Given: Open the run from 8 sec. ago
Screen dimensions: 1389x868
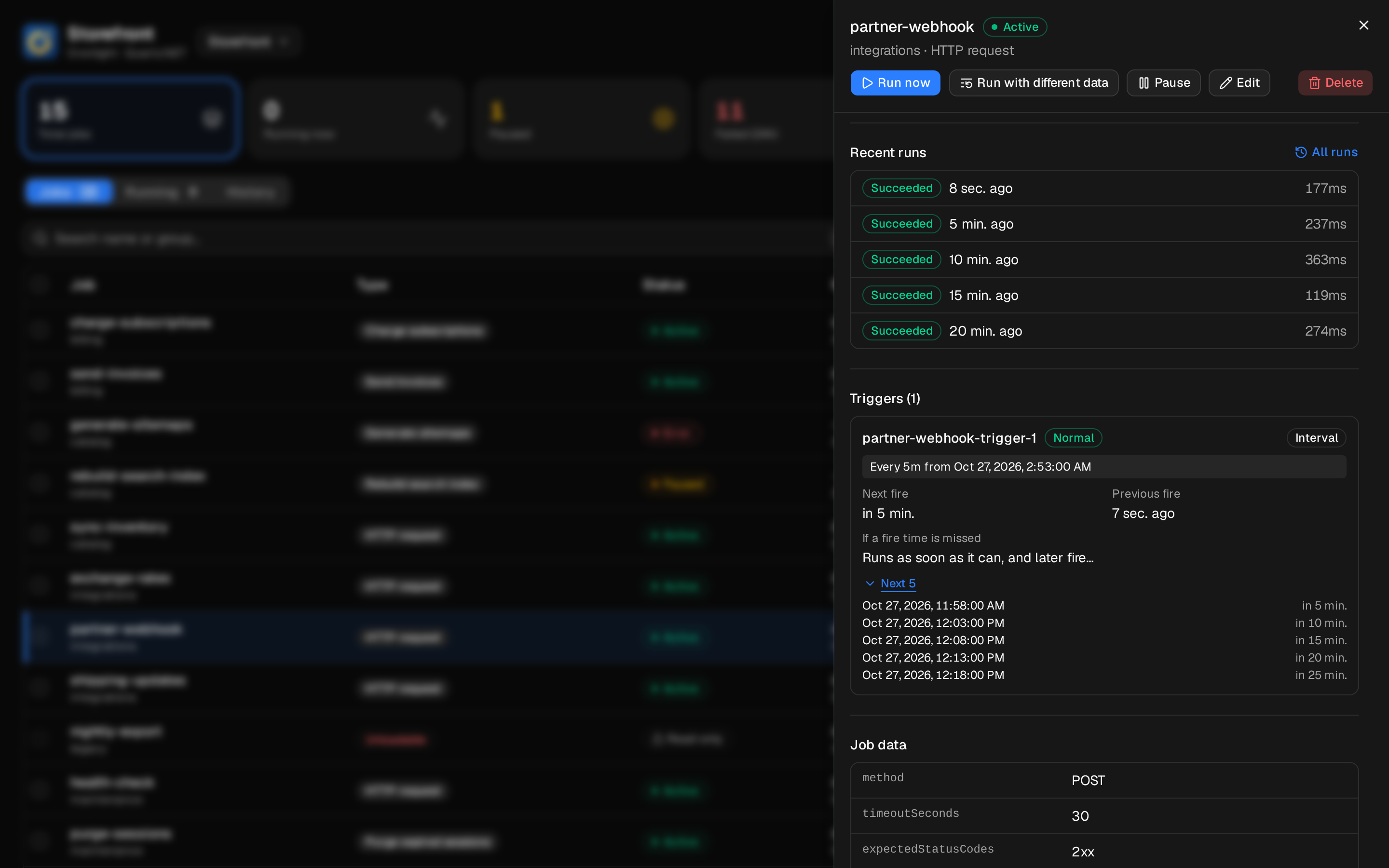Looking at the screenshot, I should 1104,188.
